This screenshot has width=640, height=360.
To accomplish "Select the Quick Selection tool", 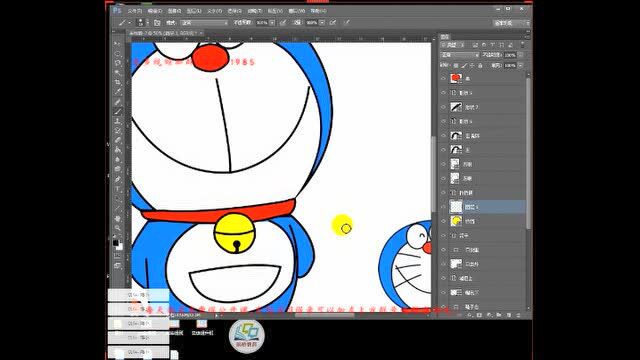I will pos(118,73).
